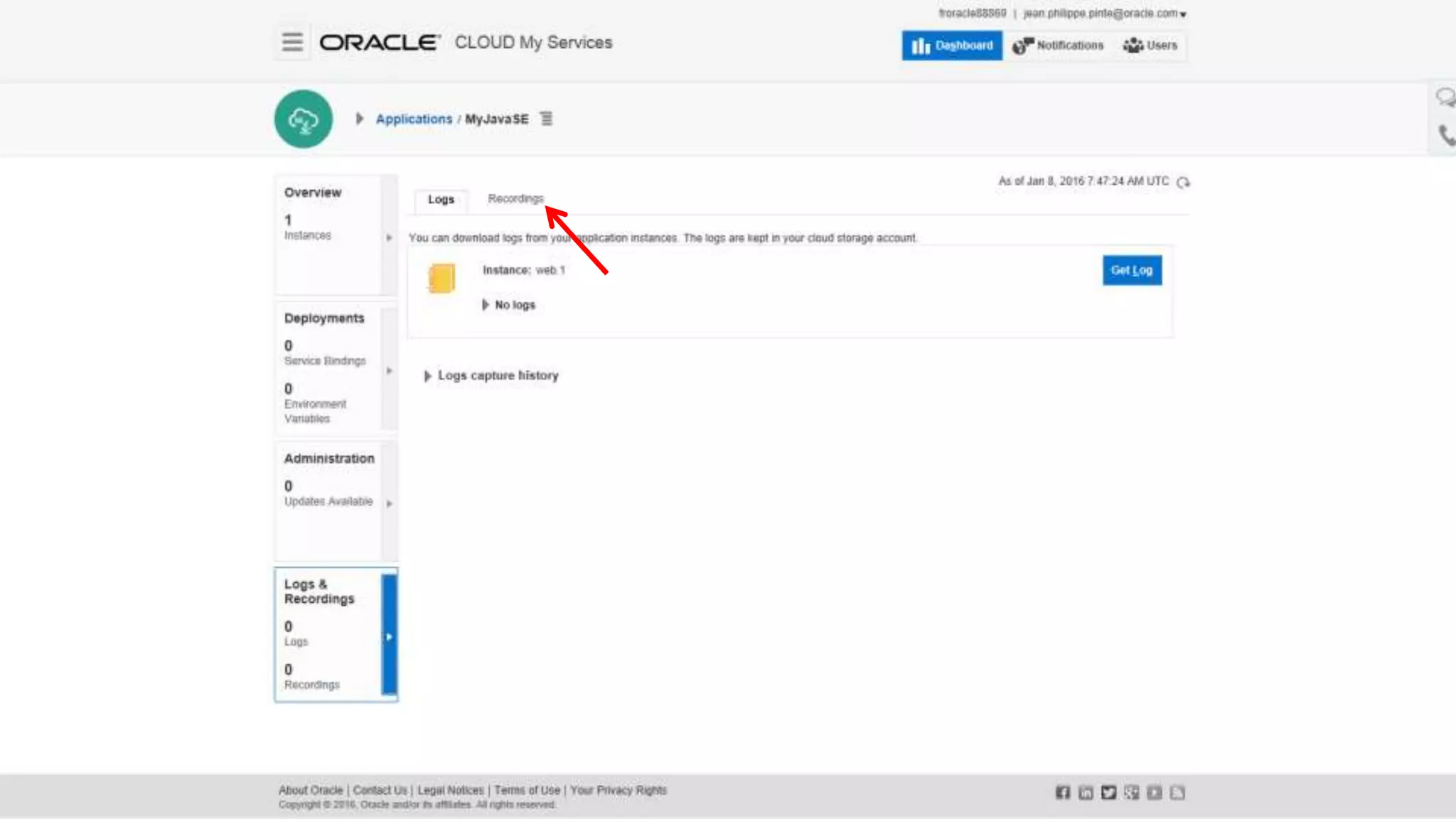Image resolution: width=1456 pixels, height=819 pixels.
Task: Open Your Privacy Rights link
Action: click(619, 790)
